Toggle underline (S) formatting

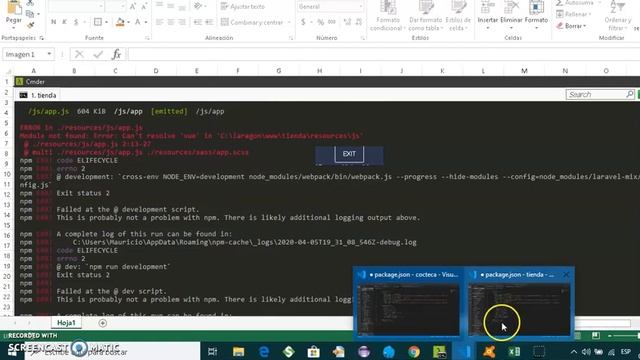tap(76, 22)
